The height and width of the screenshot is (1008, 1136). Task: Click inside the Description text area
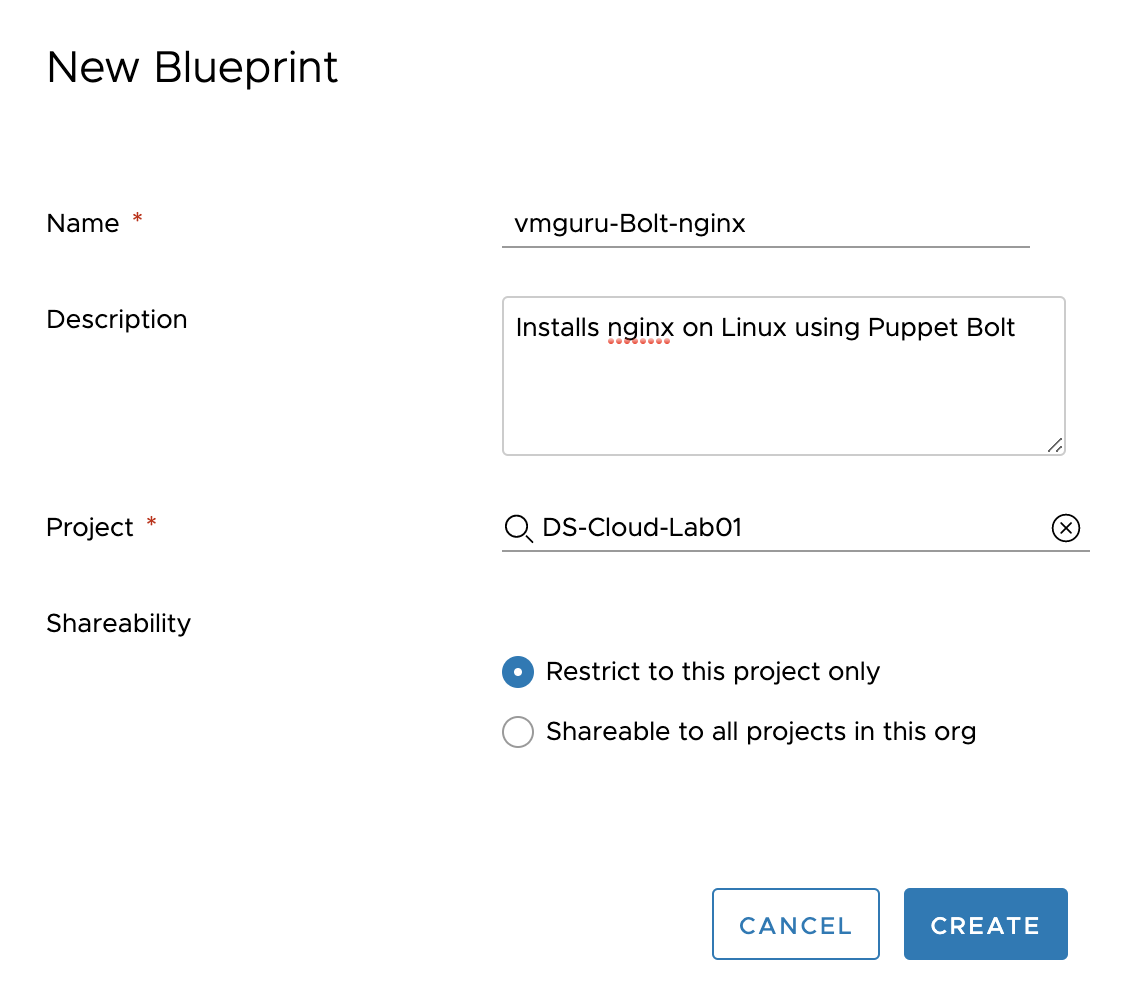pyautogui.click(x=783, y=376)
